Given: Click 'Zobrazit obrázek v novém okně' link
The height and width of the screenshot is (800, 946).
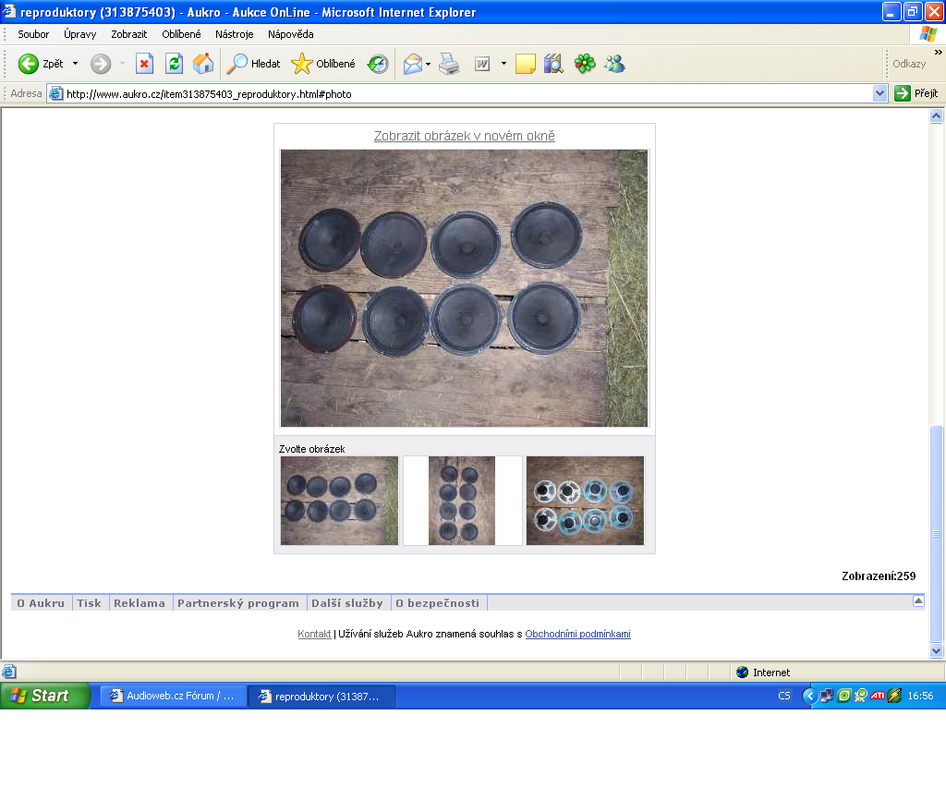Looking at the screenshot, I should click(465, 136).
